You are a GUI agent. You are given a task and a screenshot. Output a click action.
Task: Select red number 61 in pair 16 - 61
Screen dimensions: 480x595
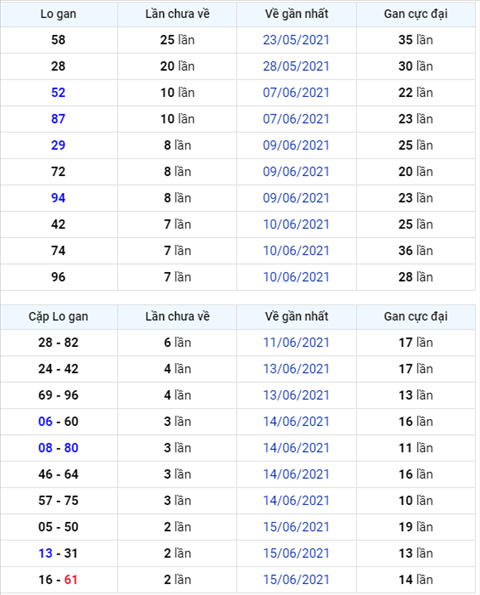coord(71,579)
